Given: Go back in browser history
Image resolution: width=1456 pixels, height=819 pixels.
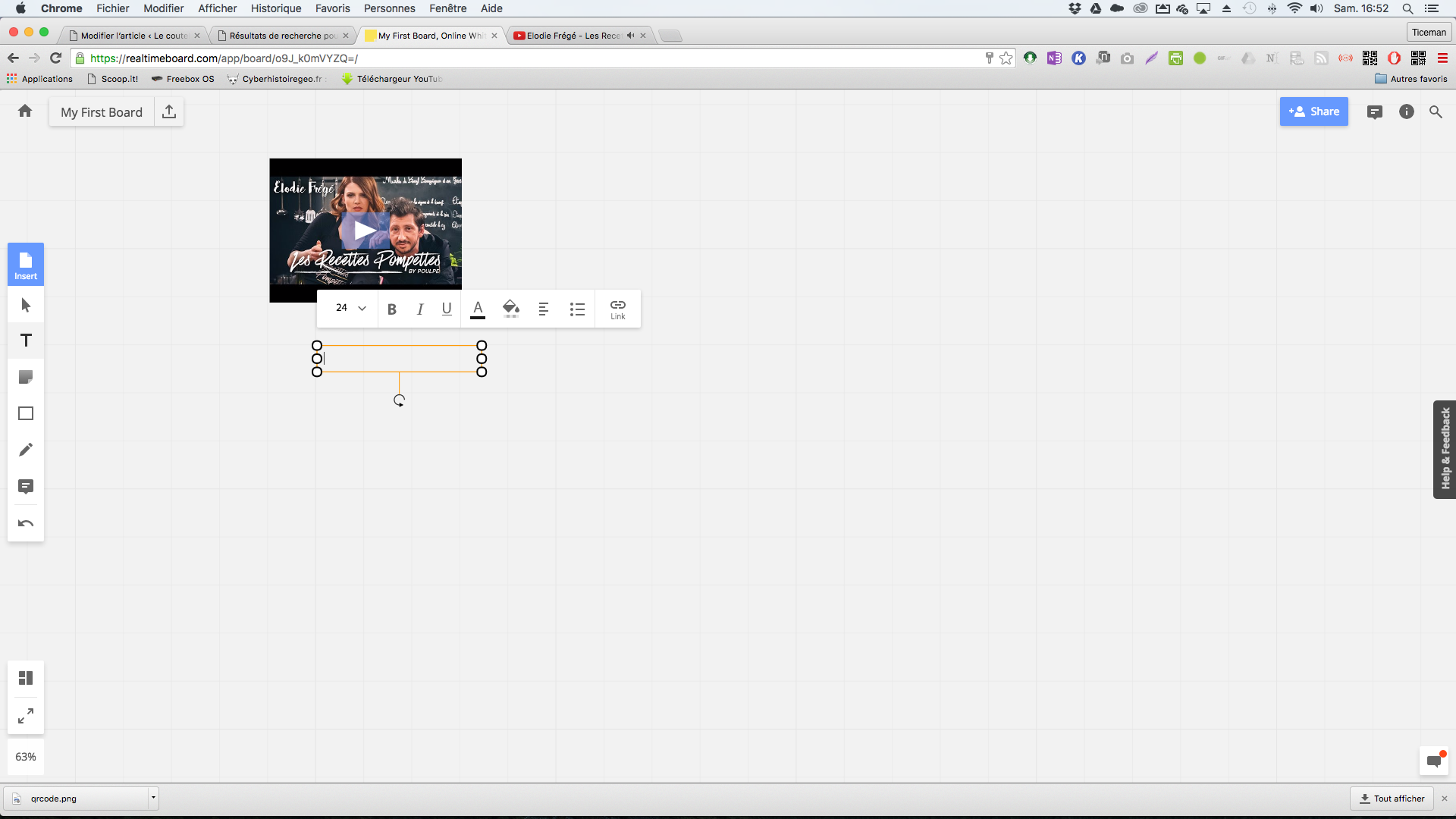Looking at the screenshot, I should pyautogui.click(x=13, y=58).
